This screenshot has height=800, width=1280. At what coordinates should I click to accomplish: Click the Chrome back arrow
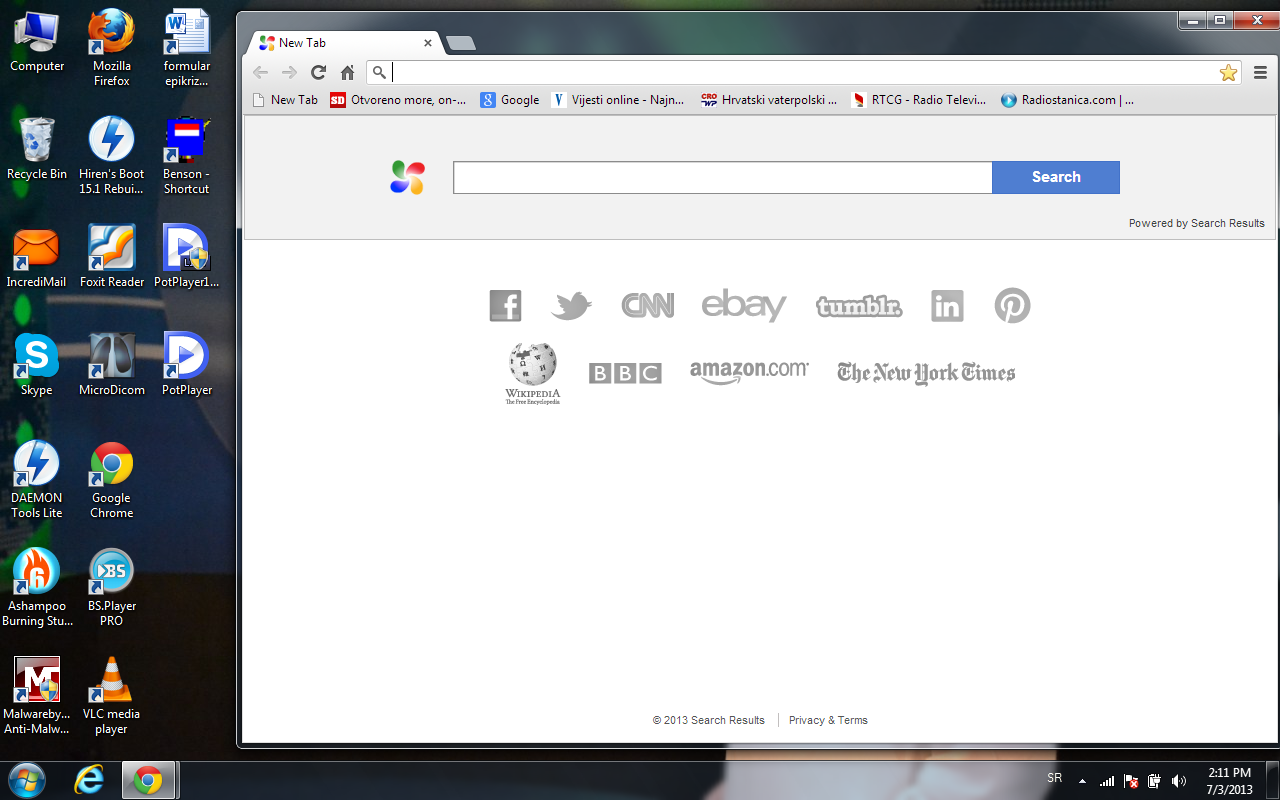click(260, 72)
